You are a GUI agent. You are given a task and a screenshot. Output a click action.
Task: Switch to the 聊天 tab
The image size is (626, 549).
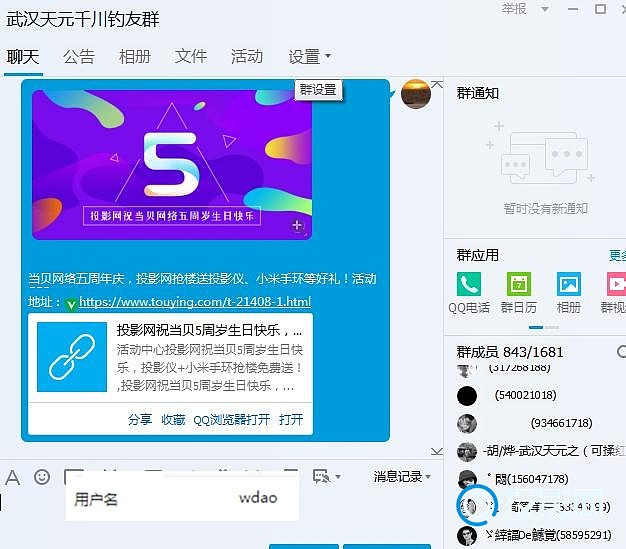[x=23, y=57]
